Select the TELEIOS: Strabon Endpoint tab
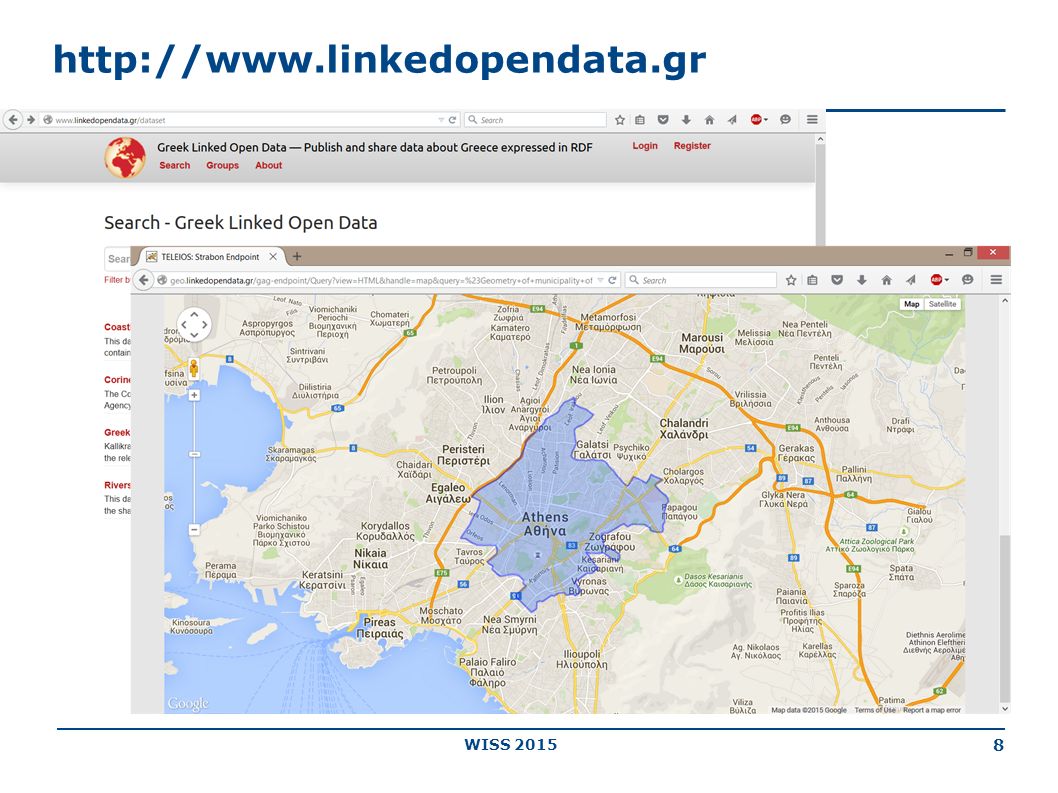The image size is (1058, 793). (x=210, y=257)
